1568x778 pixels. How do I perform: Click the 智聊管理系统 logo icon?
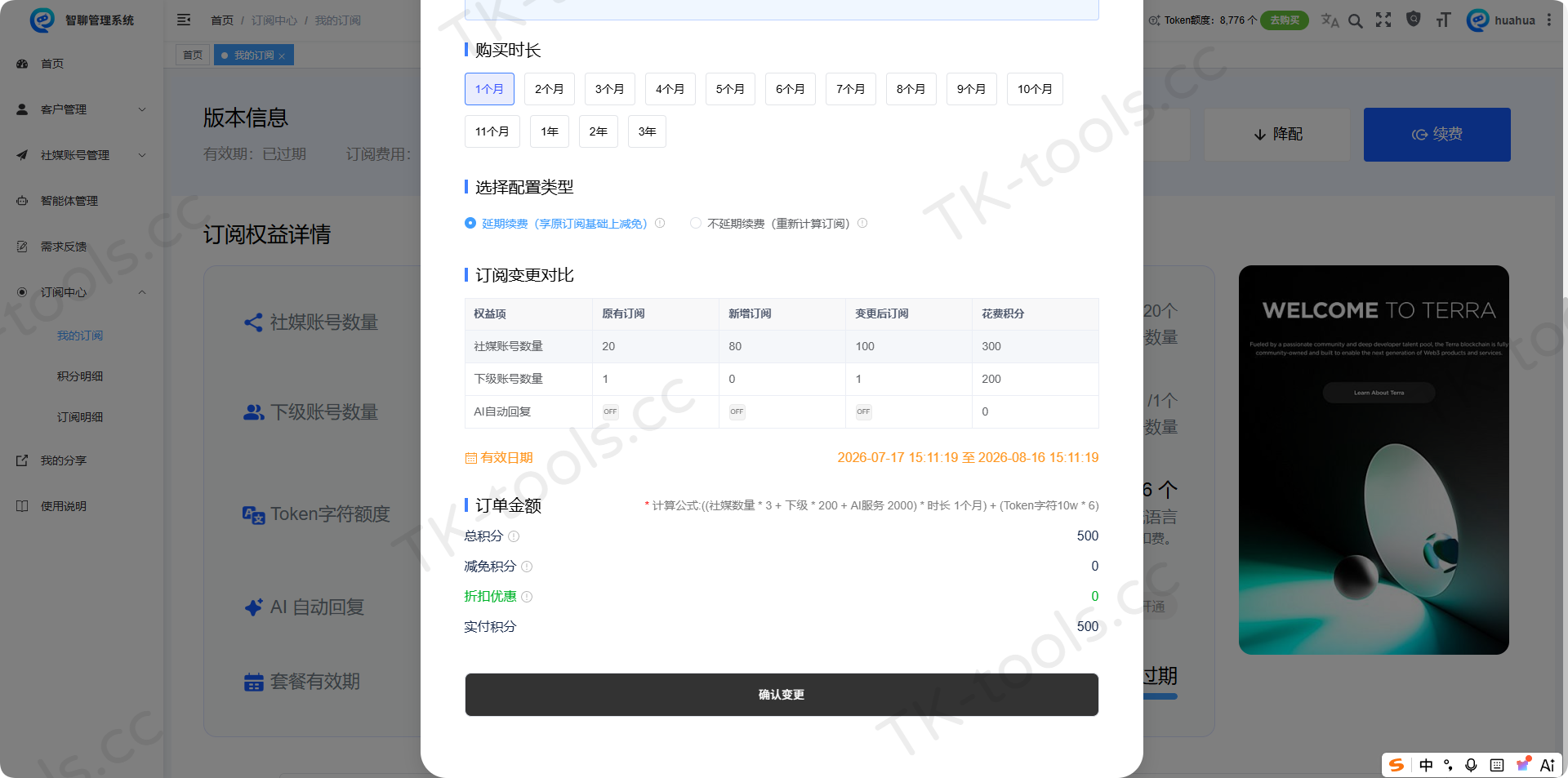point(42,20)
